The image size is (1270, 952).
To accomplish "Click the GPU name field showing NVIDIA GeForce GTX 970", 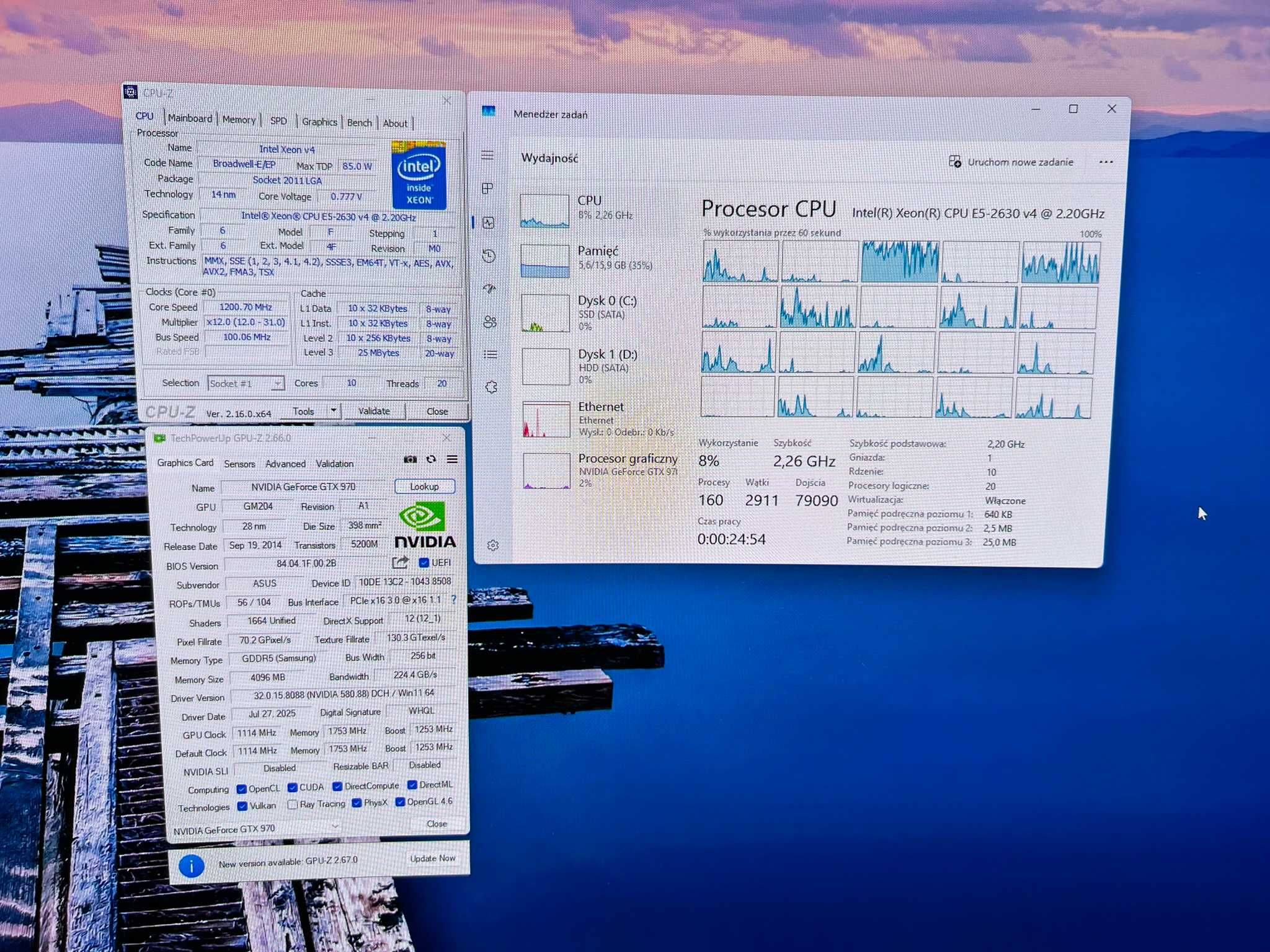I will (304, 487).
